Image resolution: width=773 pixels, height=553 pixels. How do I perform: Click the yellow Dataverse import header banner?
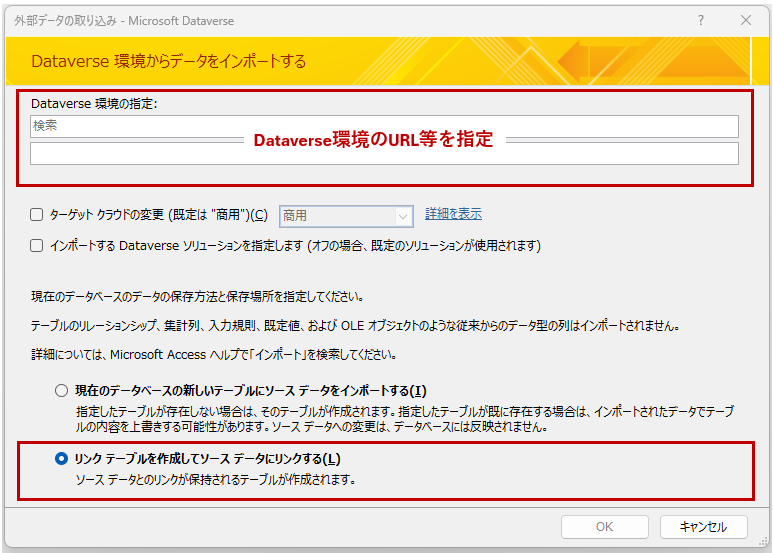point(386,62)
